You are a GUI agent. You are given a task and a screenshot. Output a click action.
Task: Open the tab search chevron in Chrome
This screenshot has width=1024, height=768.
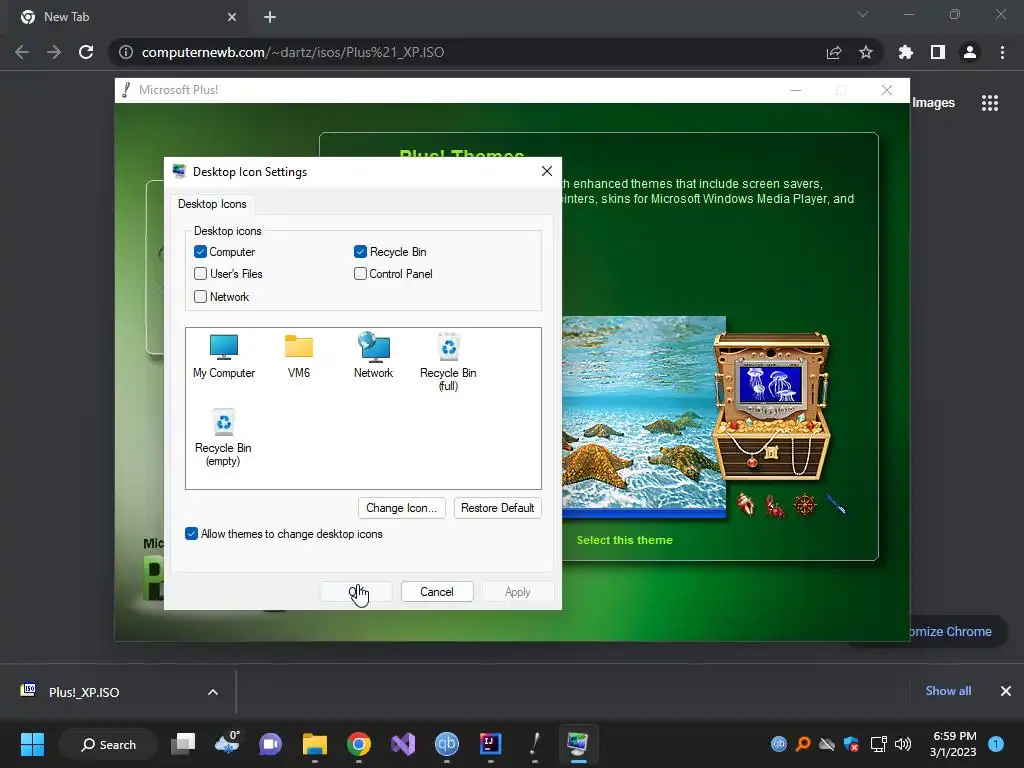tap(863, 14)
